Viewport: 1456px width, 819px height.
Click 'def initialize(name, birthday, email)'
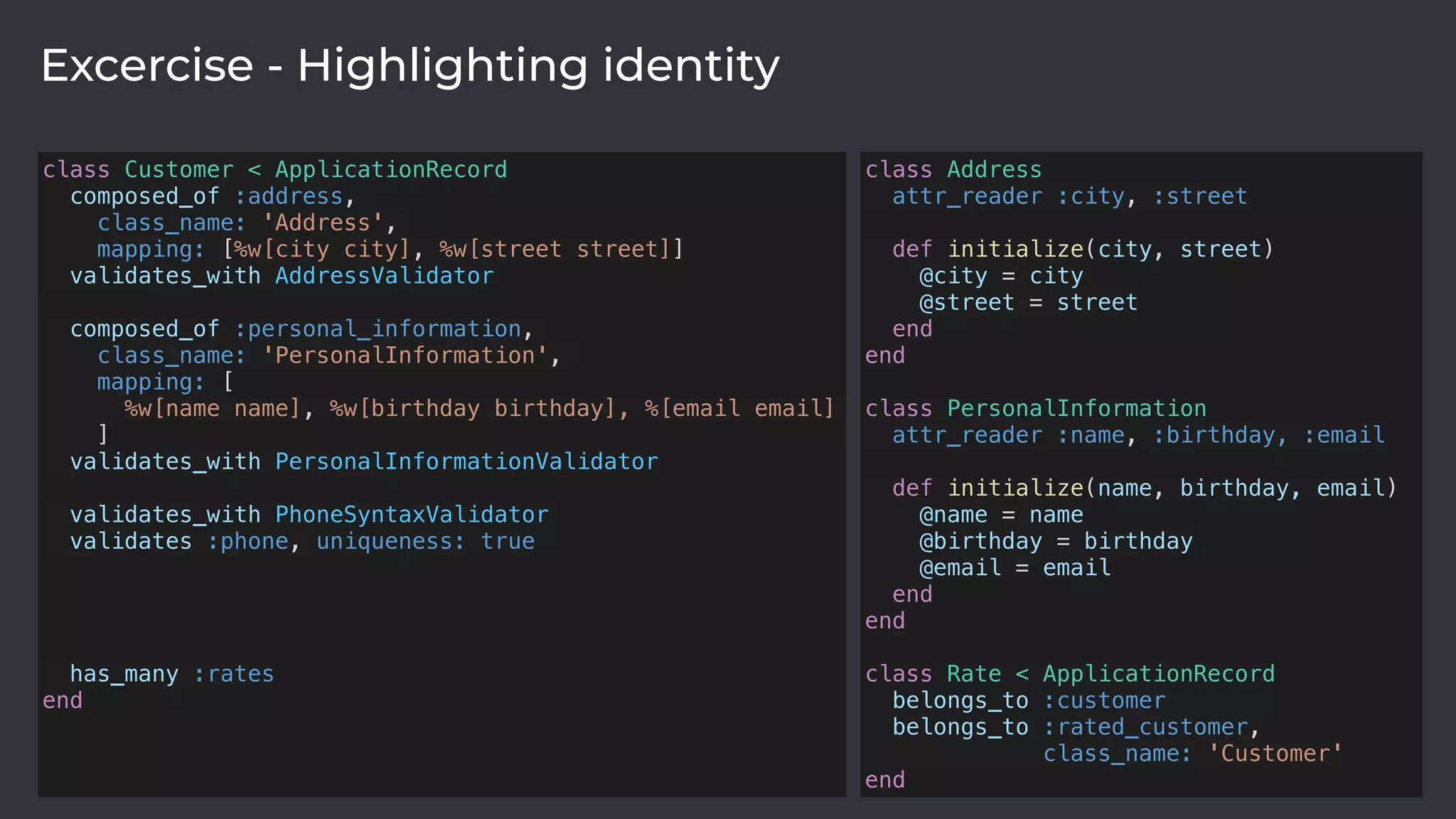[x=1145, y=488]
